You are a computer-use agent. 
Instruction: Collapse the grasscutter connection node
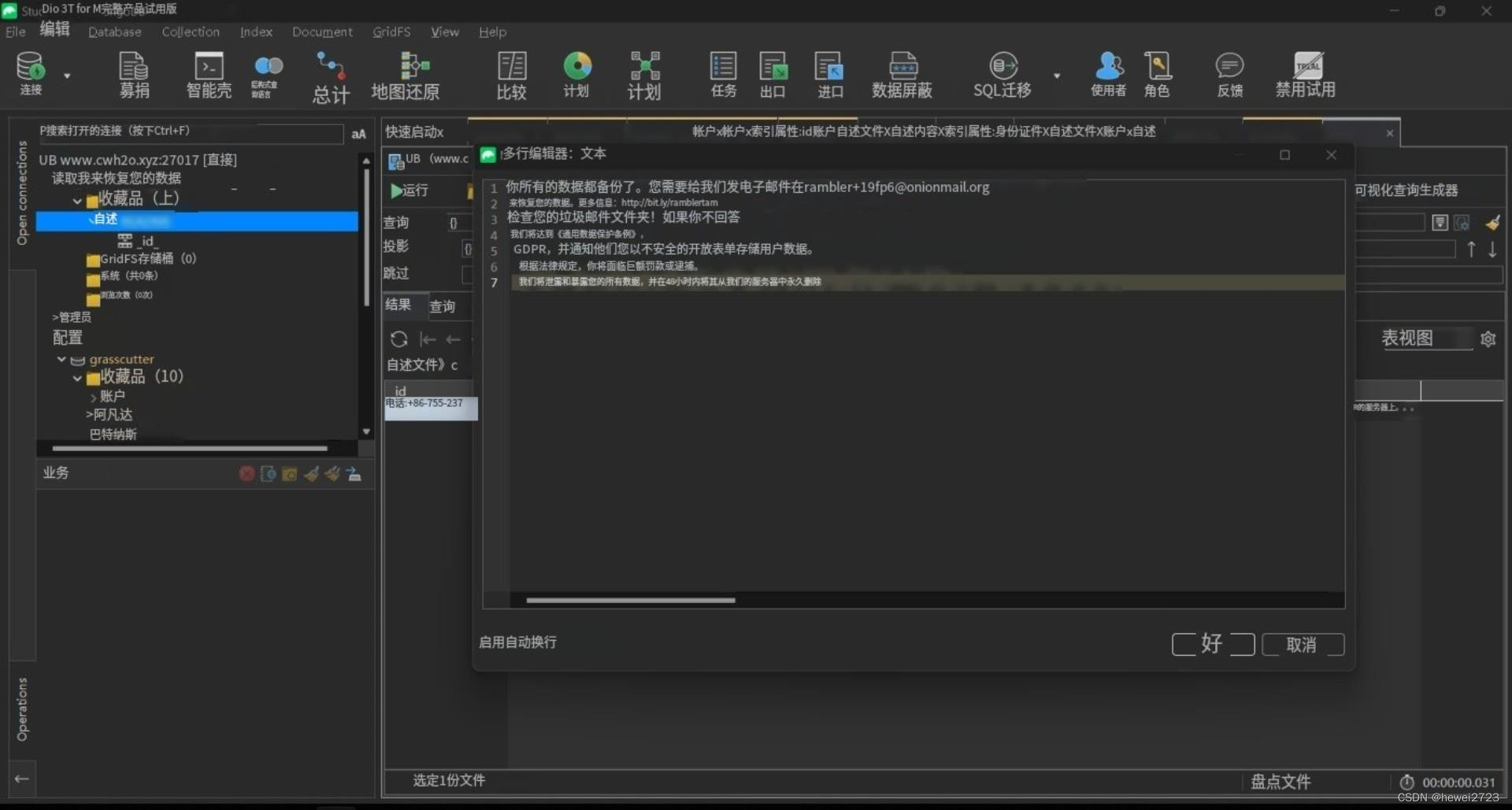click(61, 359)
